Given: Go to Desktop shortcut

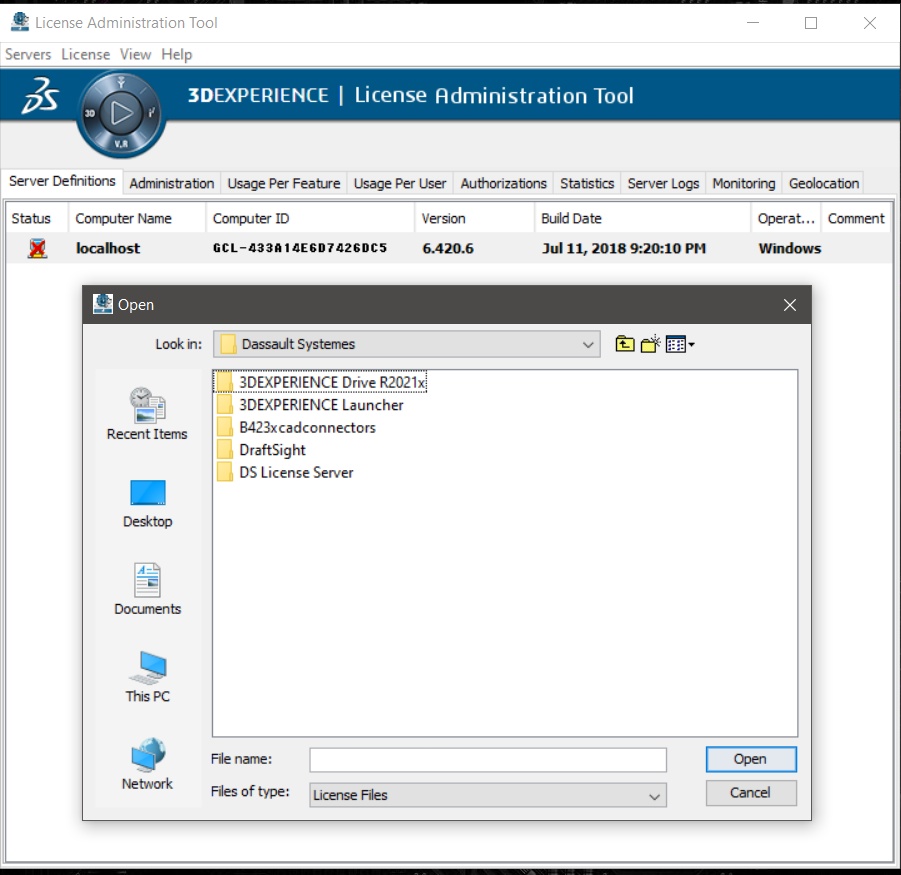Looking at the screenshot, I should (147, 503).
